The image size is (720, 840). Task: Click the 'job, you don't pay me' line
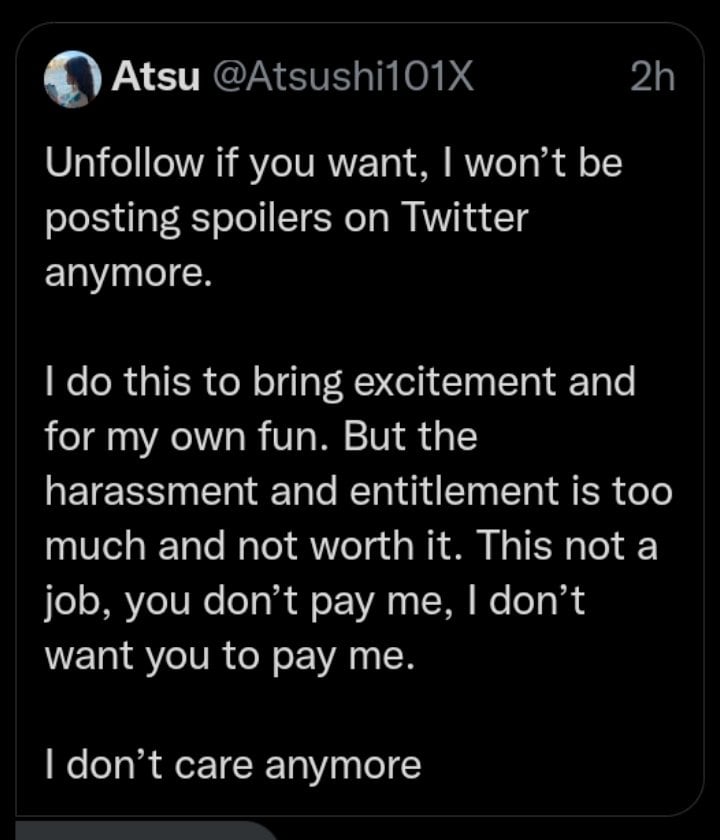click(314, 602)
